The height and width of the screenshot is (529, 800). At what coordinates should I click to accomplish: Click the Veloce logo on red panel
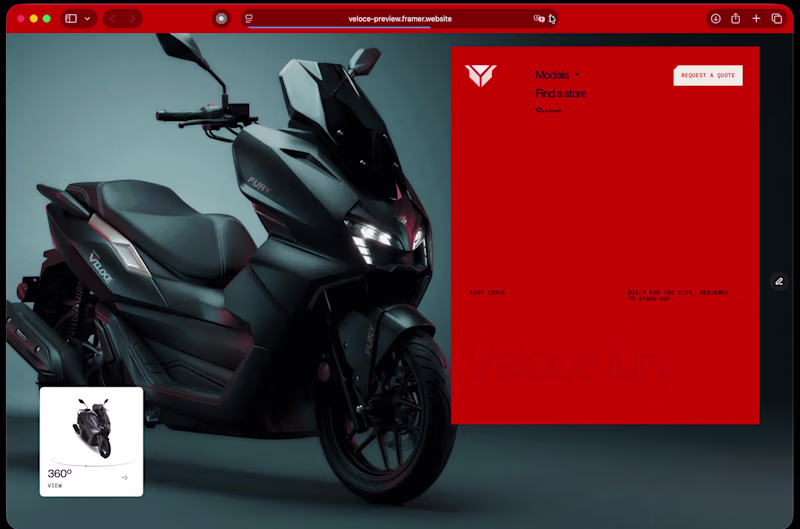(480, 75)
